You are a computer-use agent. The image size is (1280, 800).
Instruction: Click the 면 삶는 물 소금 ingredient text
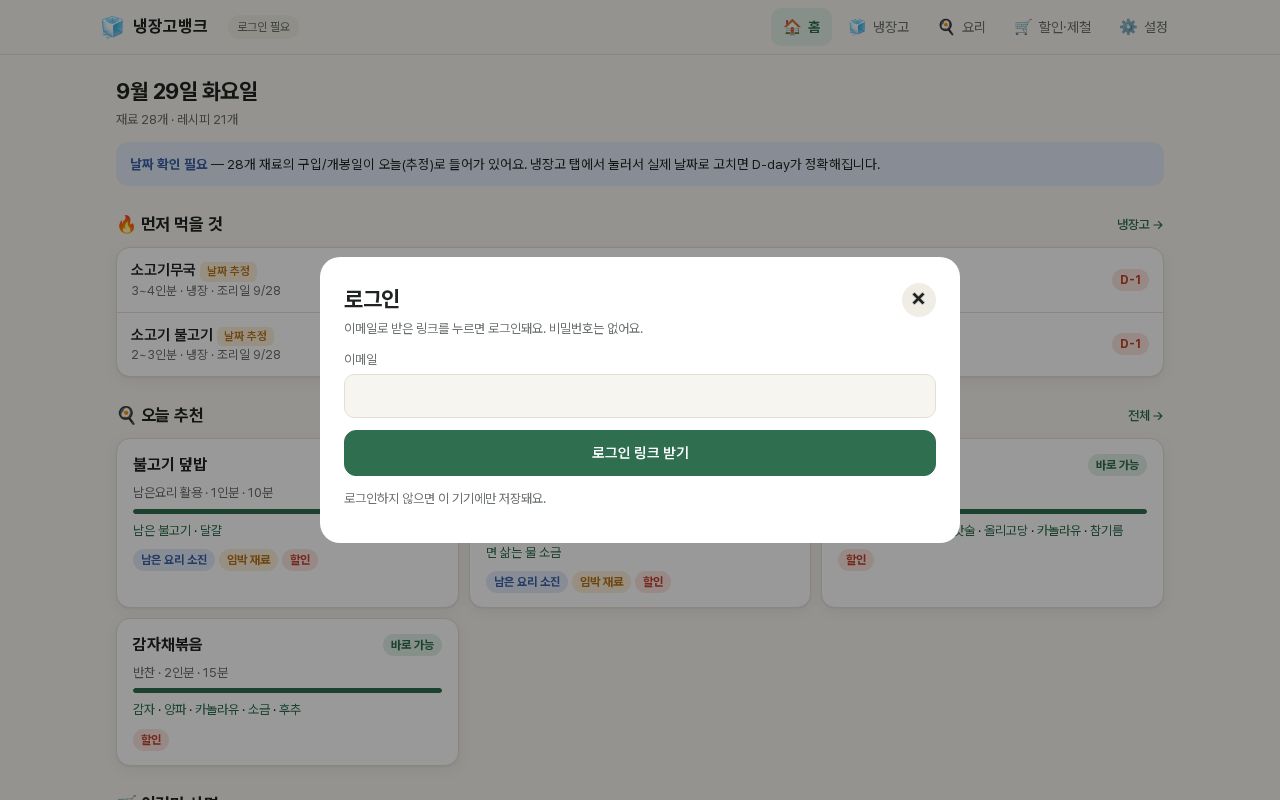pos(524,552)
